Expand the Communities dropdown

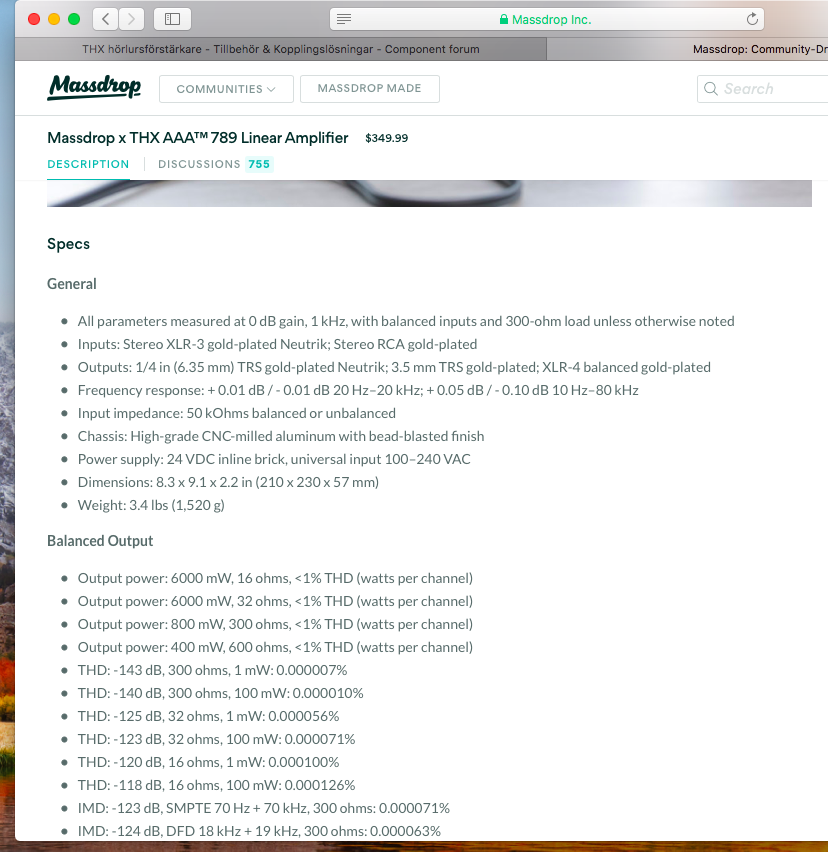226,89
